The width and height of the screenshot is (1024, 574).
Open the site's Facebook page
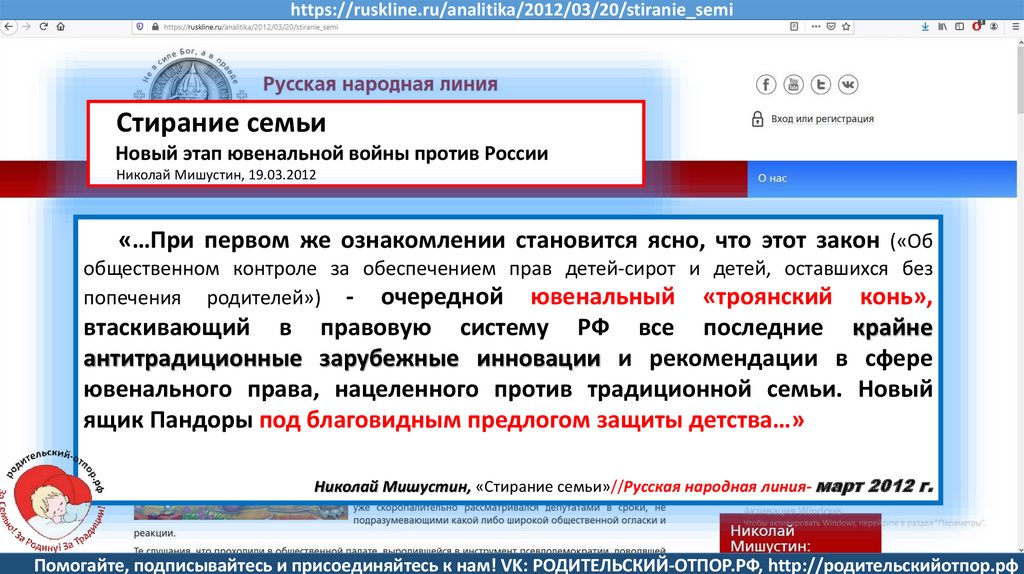point(766,84)
